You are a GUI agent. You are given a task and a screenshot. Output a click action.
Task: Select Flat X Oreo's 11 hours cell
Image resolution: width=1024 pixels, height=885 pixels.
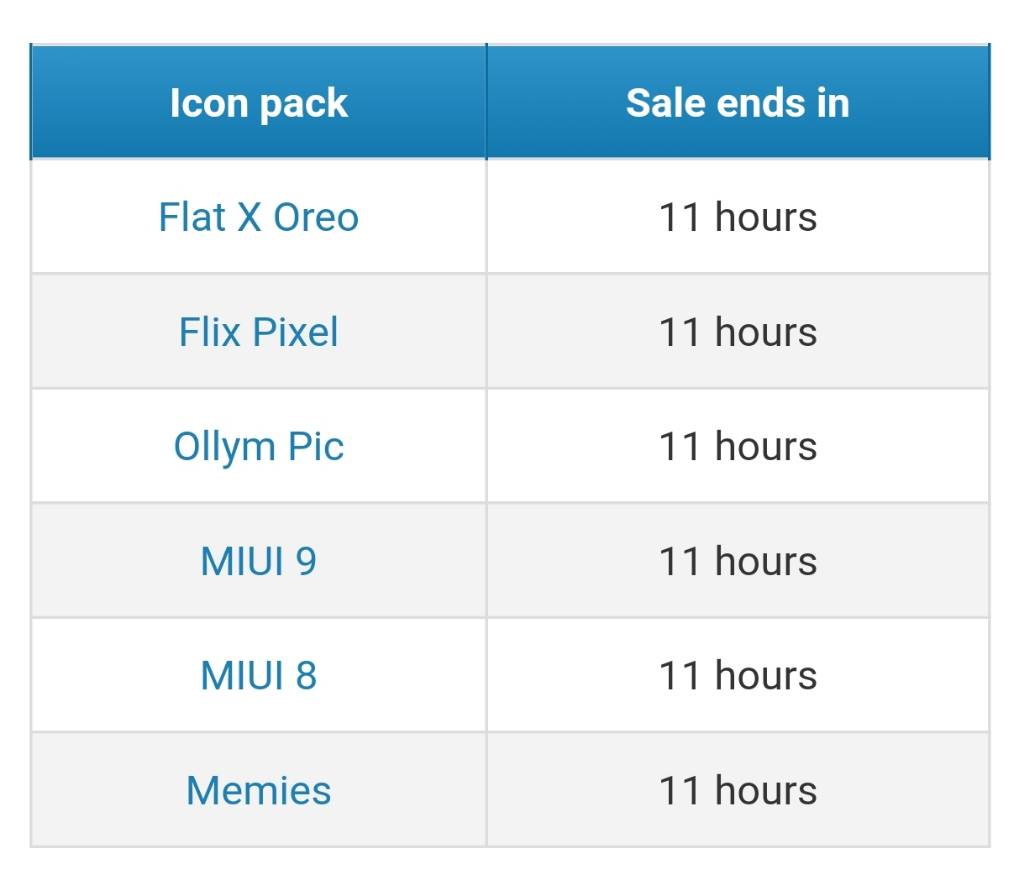pos(739,217)
